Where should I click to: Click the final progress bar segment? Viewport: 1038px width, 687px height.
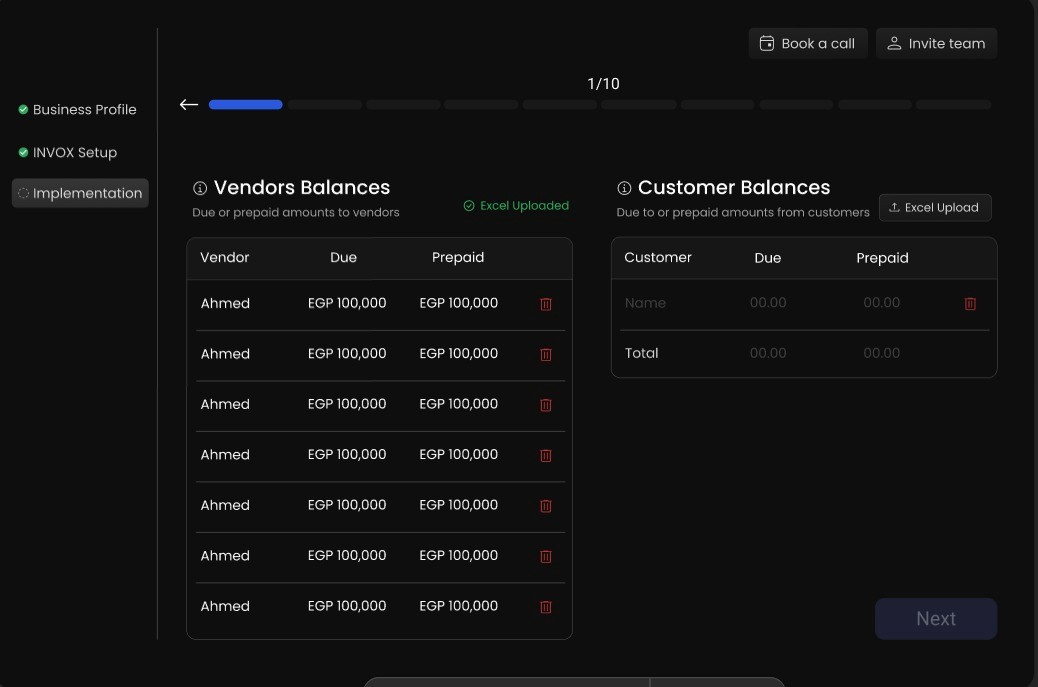tap(953, 105)
